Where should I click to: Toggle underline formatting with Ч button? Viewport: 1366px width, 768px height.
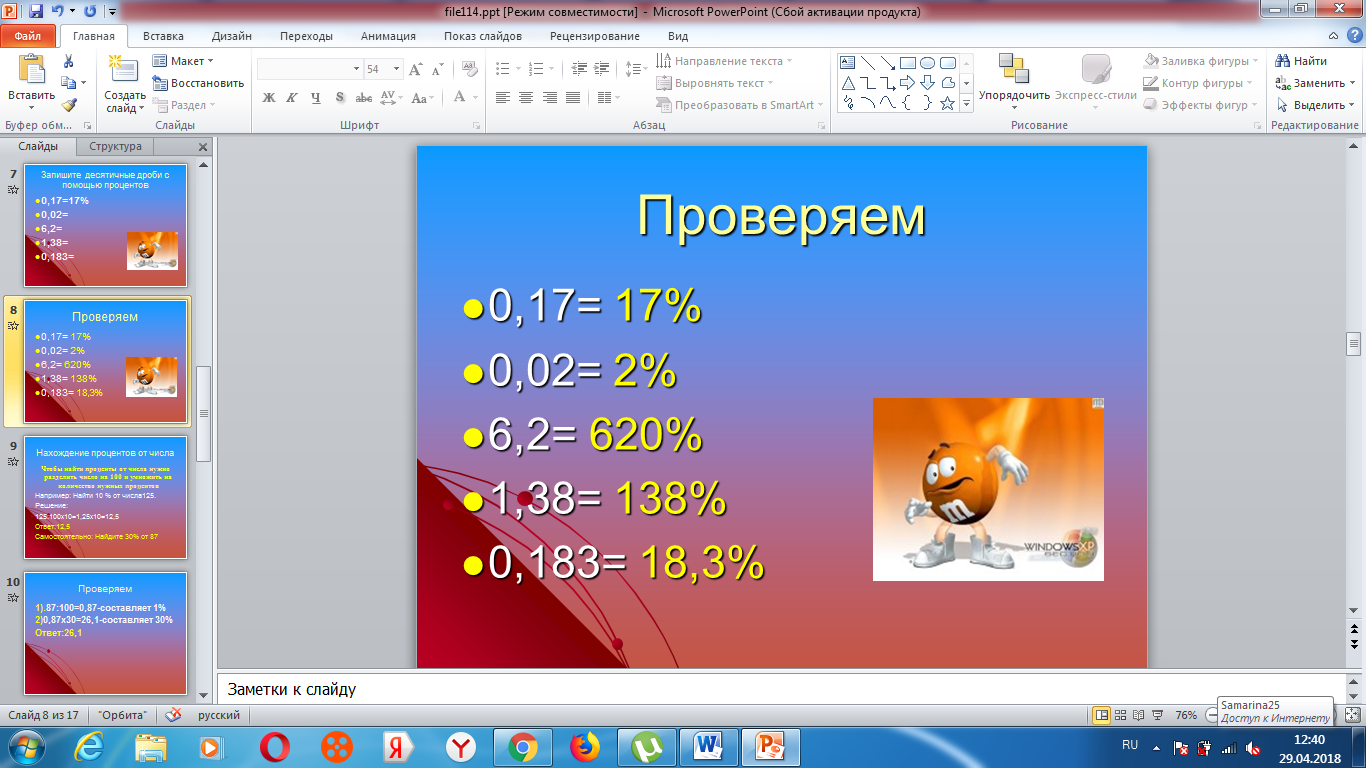coord(316,98)
